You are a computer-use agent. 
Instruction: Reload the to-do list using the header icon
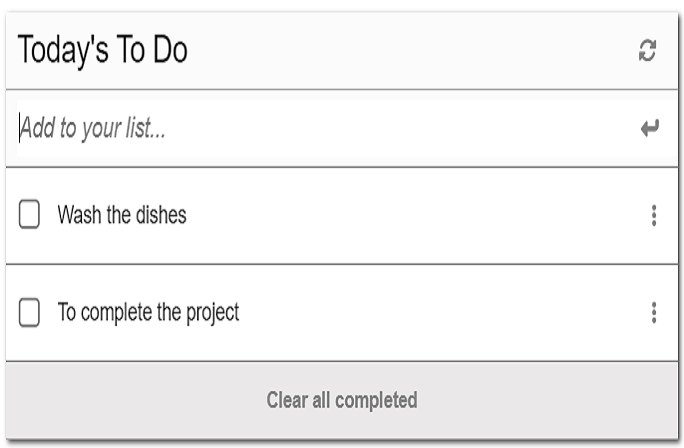pos(648,51)
